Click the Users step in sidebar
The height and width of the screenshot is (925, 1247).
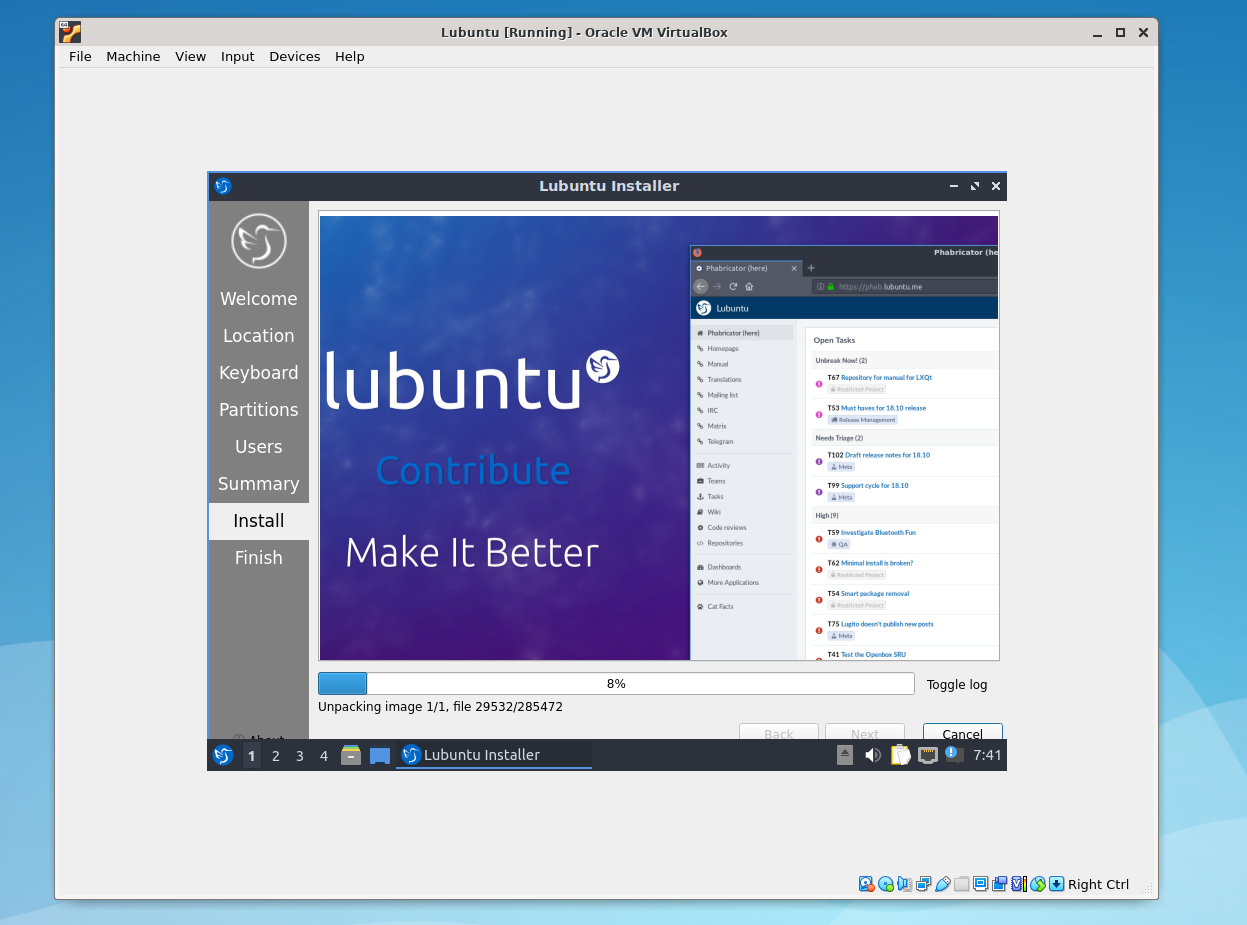(259, 447)
